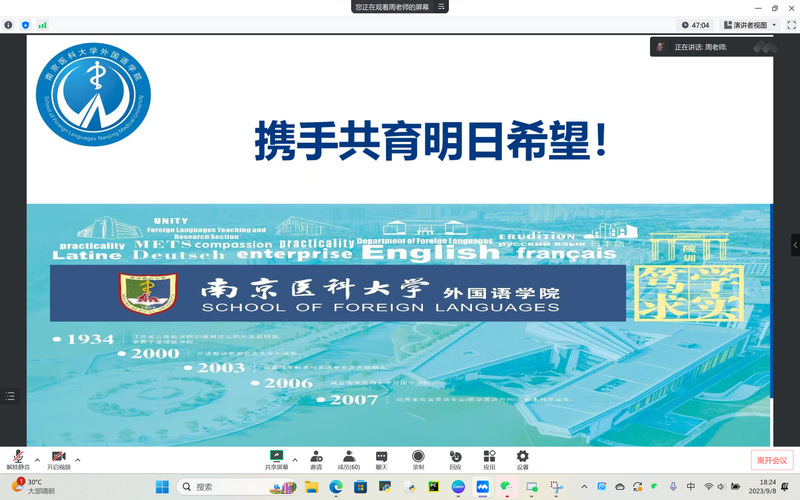Open the 邀请 invite icon
This screenshot has width=800, height=500.
point(316,459)
